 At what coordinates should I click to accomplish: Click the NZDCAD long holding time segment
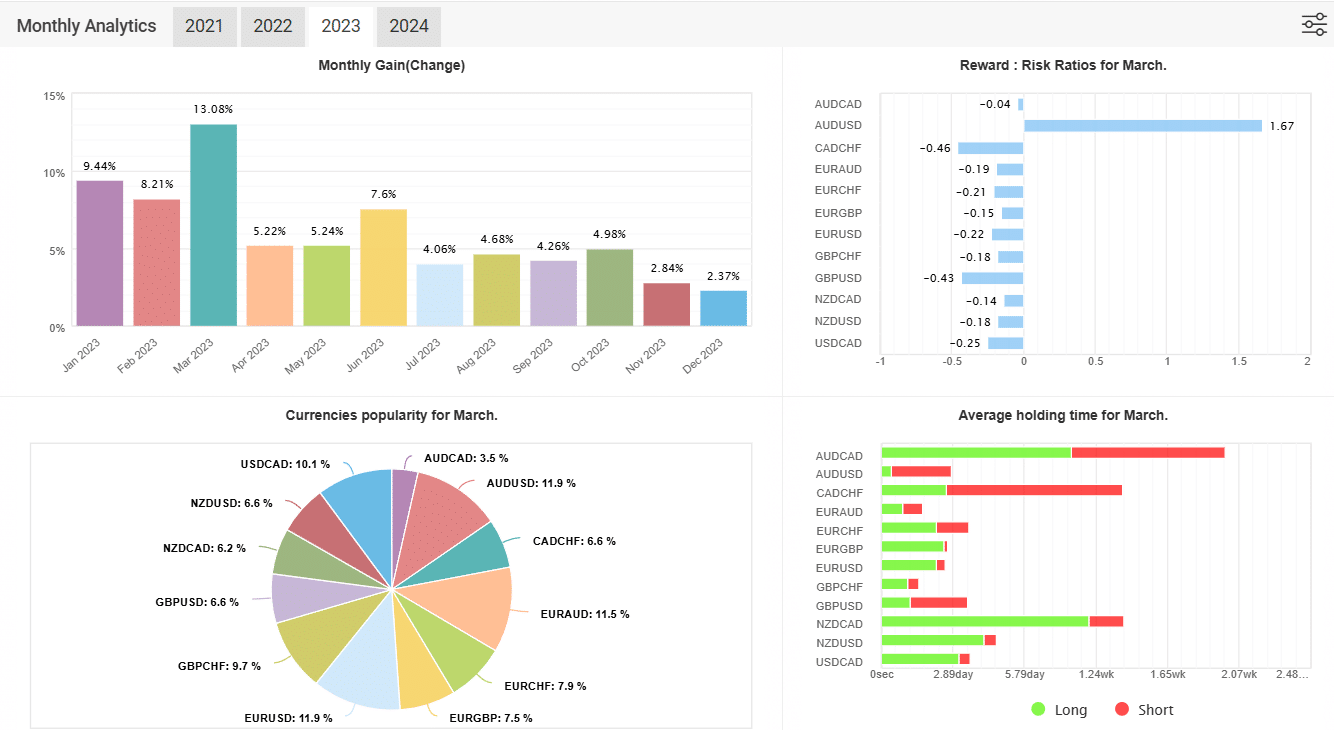[984, 622]
